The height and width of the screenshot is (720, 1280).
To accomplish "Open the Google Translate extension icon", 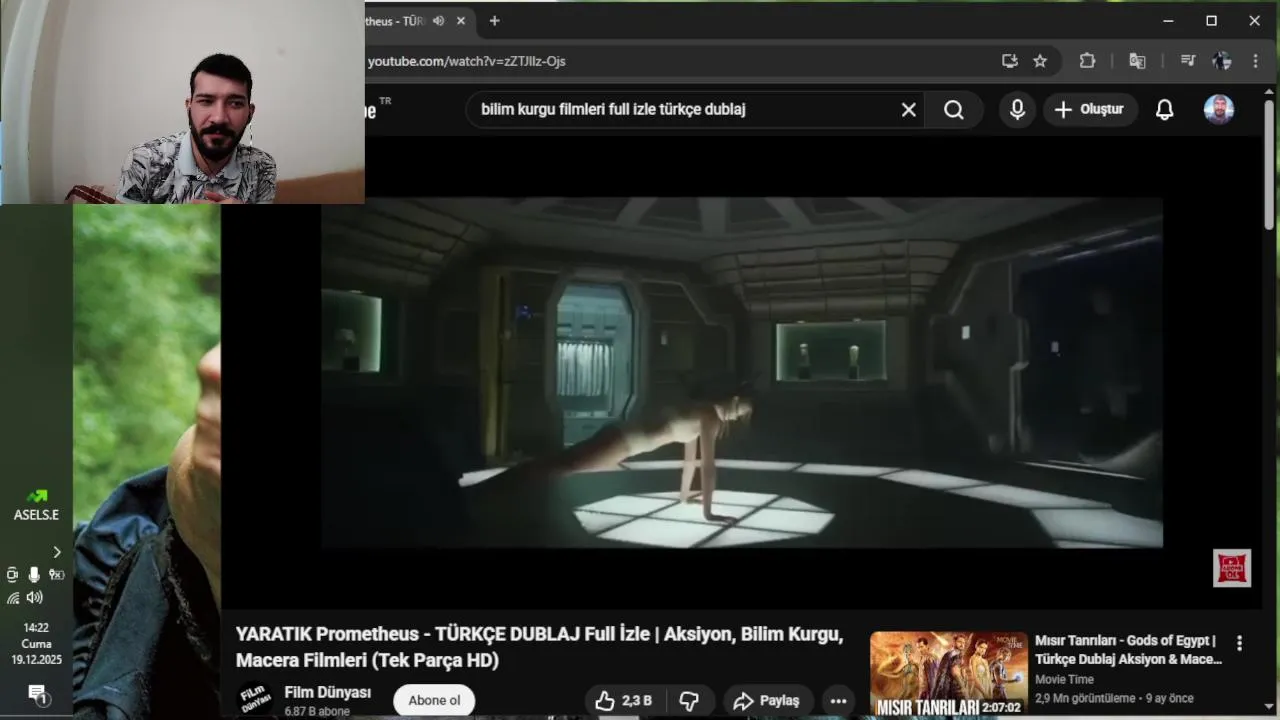I will click(1137, 61).
